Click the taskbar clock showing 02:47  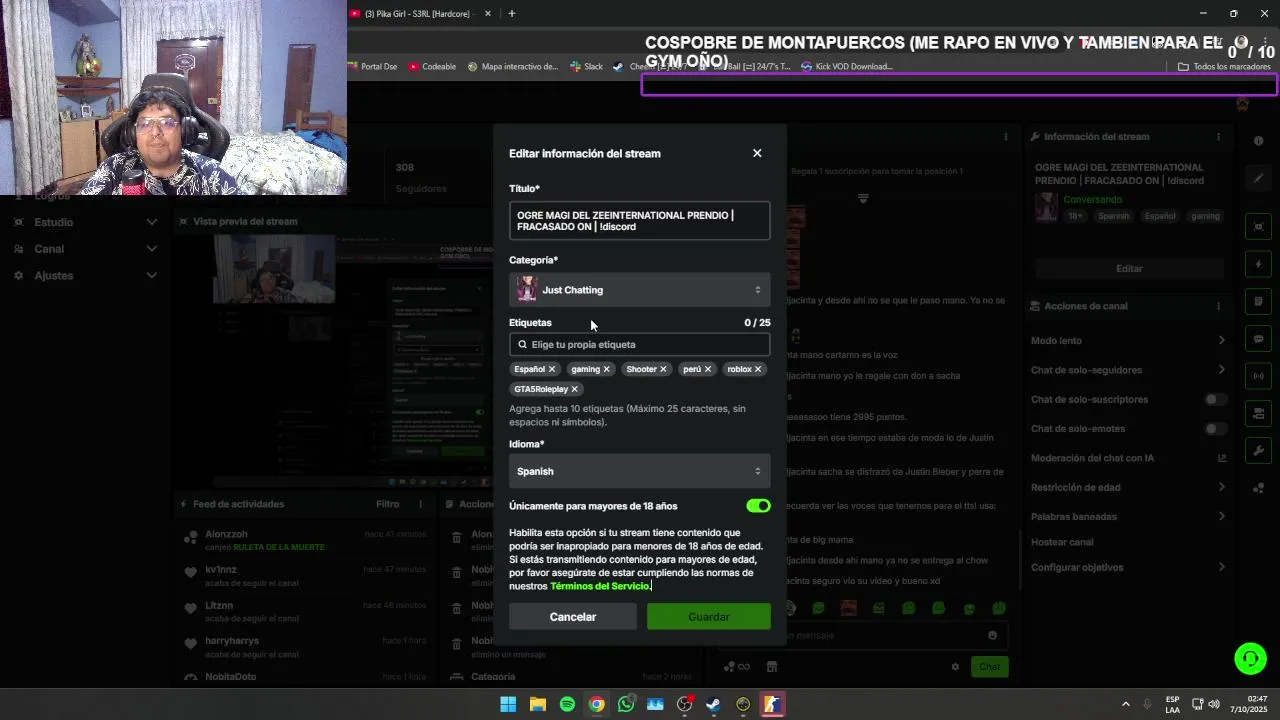point(1250,704)
